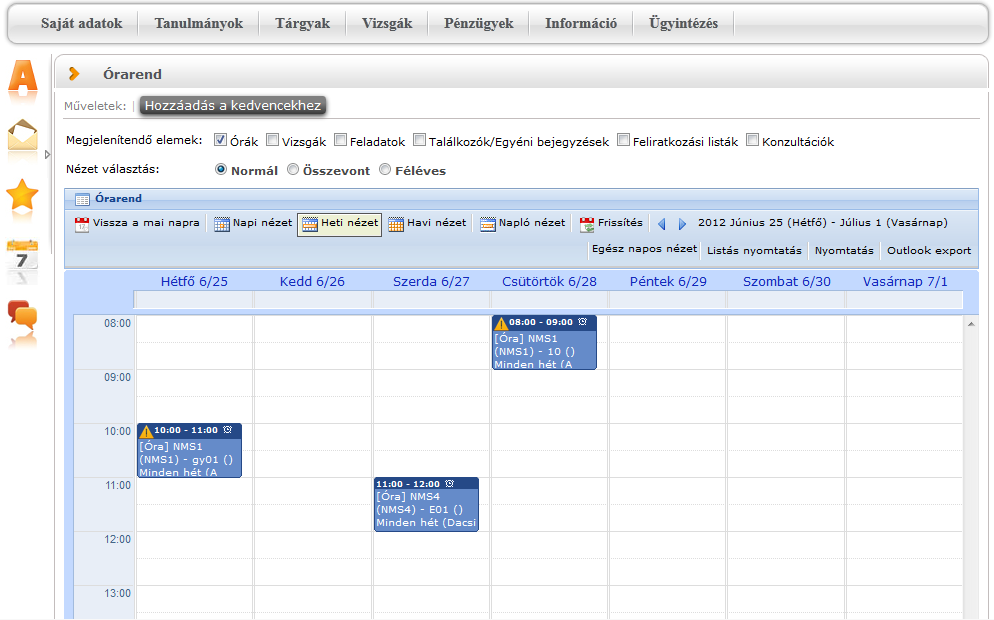Screen dimensions: 994x620
Task: Enable Találkozók/Egyéni bejegyzések checkbox
Action: click(x=419, y=140)
